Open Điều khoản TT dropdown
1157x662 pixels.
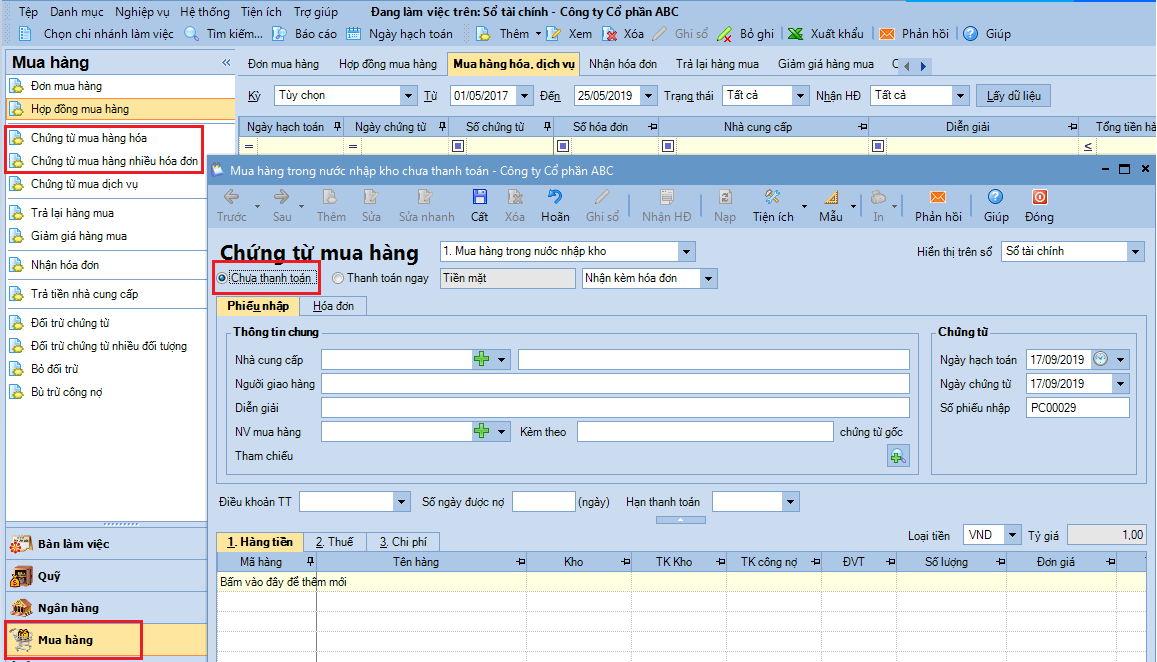tap(401, 502)
